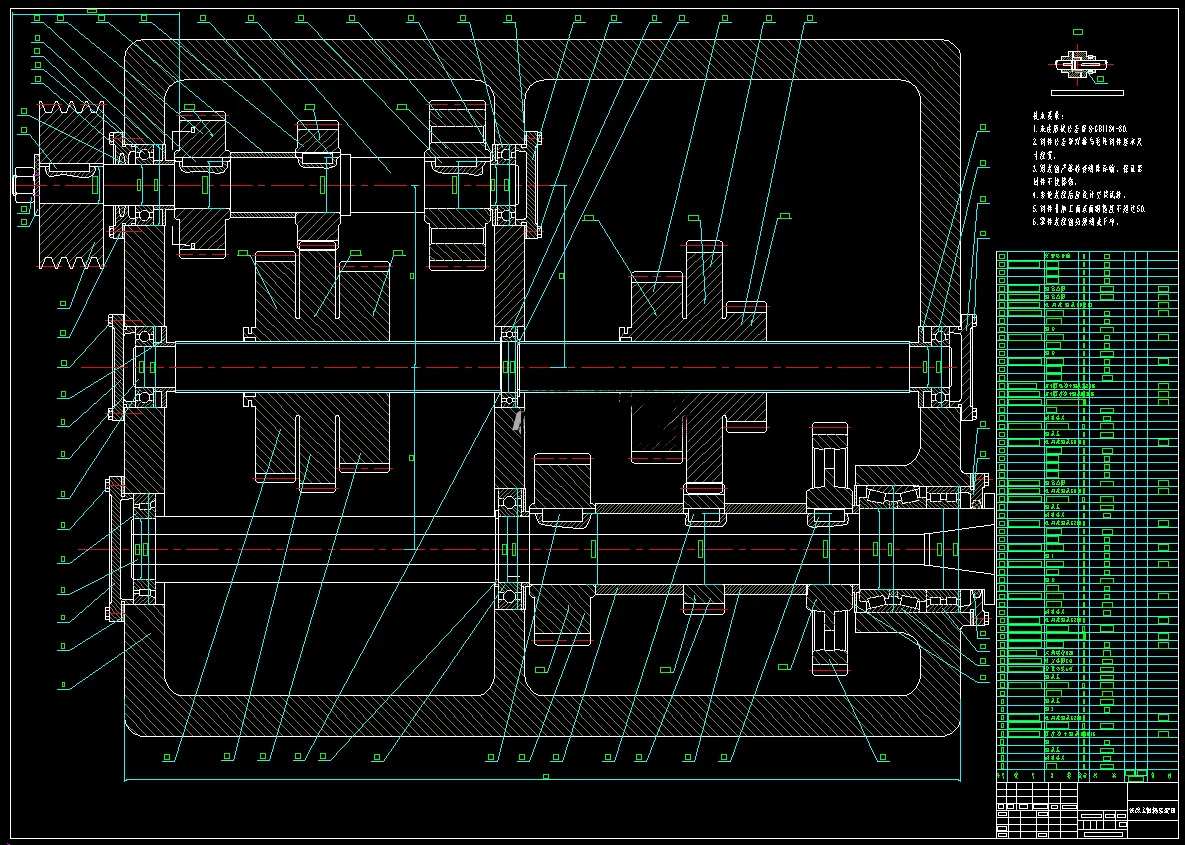Select the scale bar under the detail view

coord(1087,93)
